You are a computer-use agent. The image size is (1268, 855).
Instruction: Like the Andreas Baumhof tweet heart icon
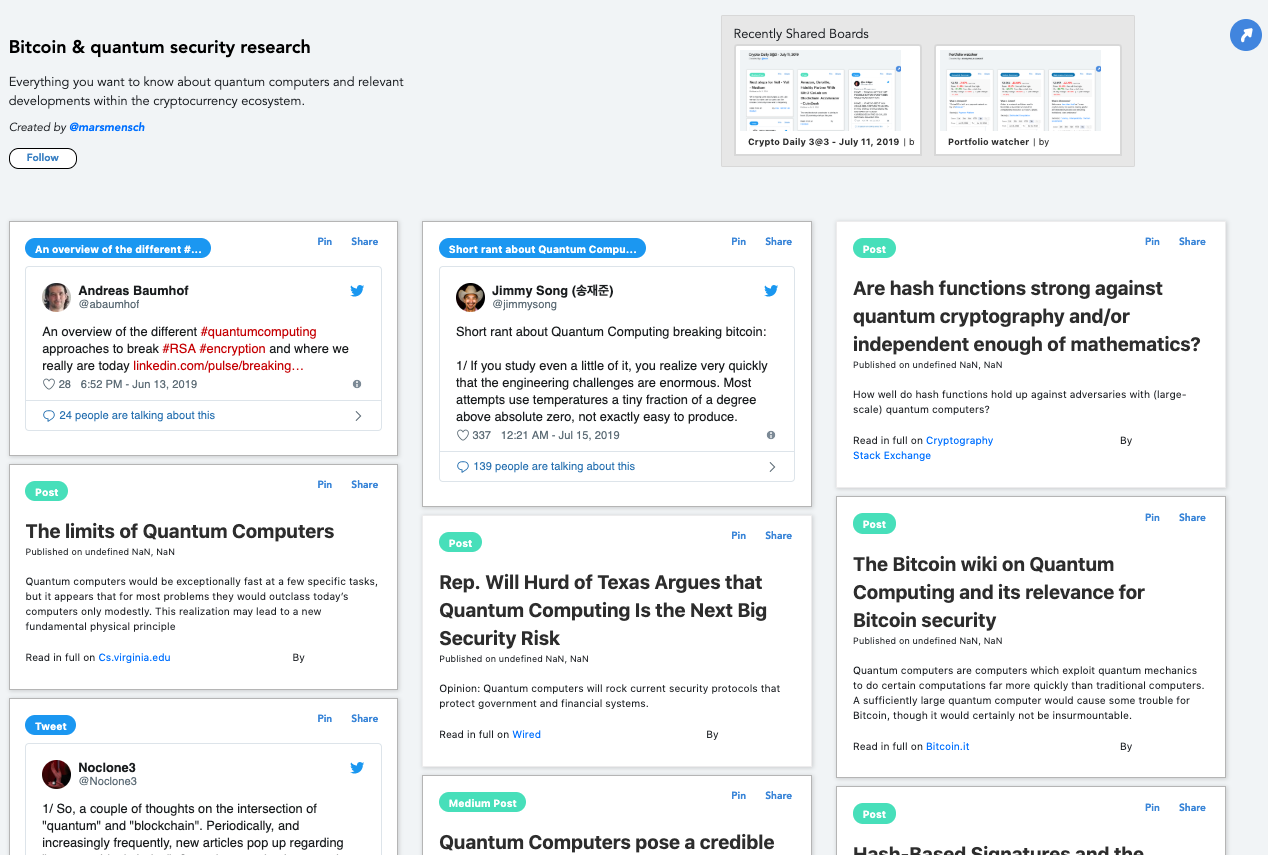(49, 385)
